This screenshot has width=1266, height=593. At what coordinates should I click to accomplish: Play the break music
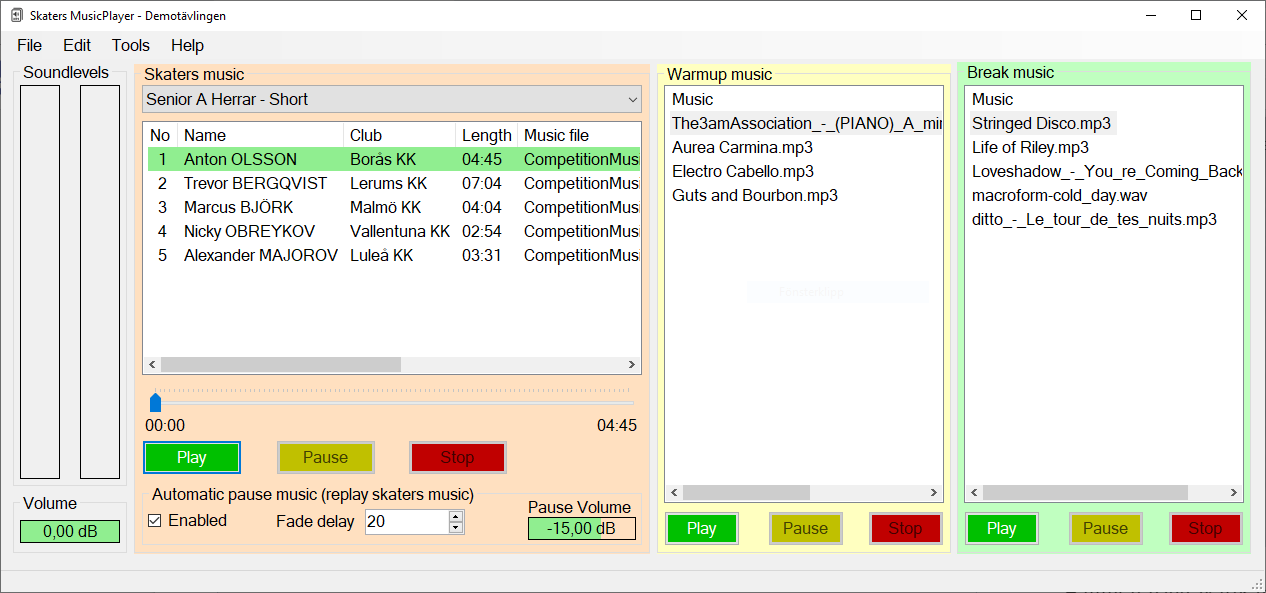1002,528
